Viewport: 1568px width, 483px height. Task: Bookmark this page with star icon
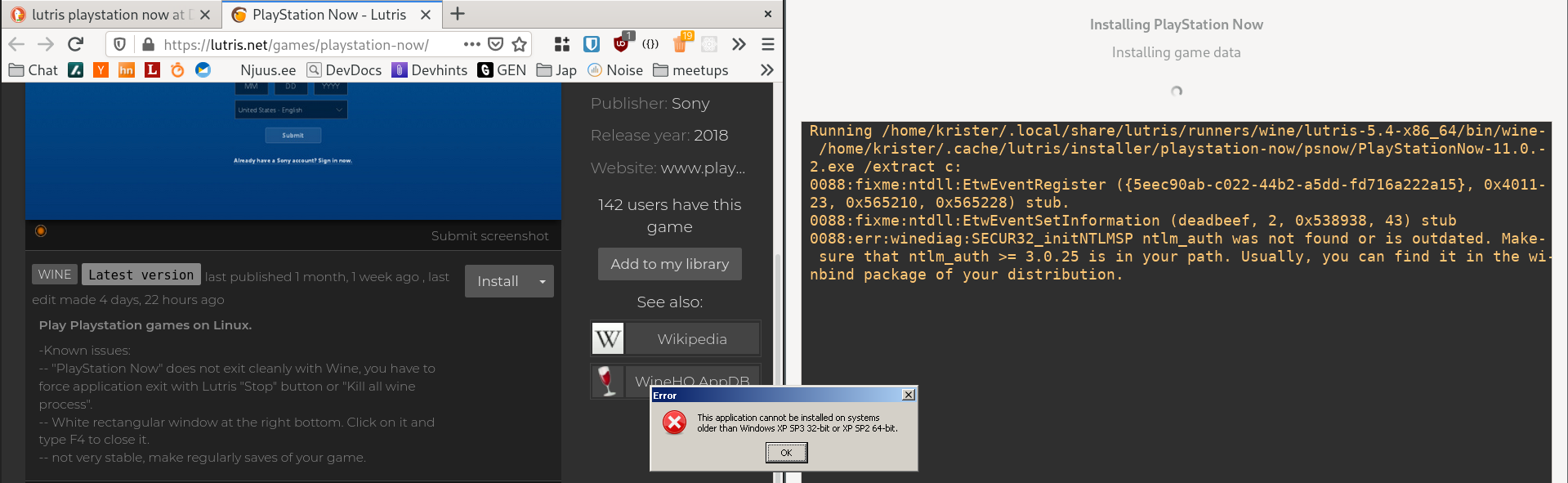[x=519, y=44]
